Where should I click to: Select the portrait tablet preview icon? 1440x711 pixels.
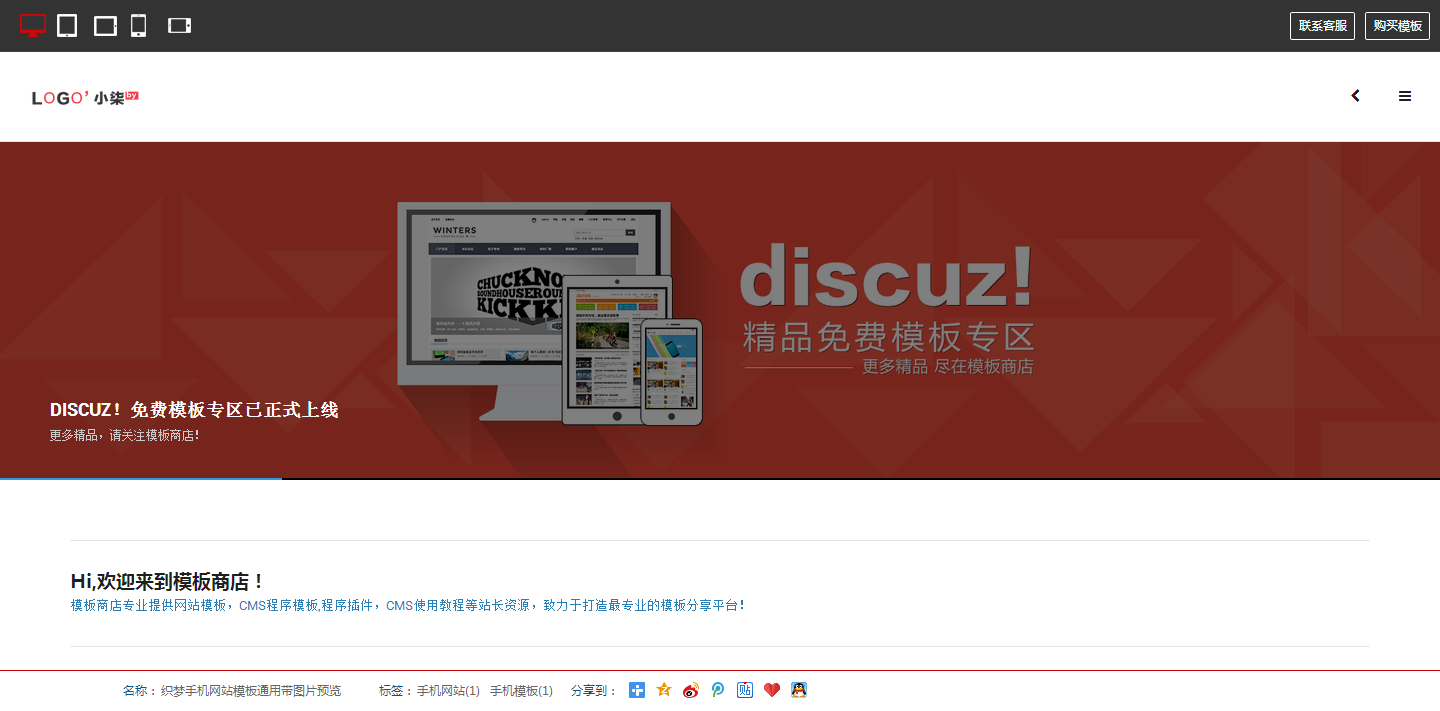(67, 26)
